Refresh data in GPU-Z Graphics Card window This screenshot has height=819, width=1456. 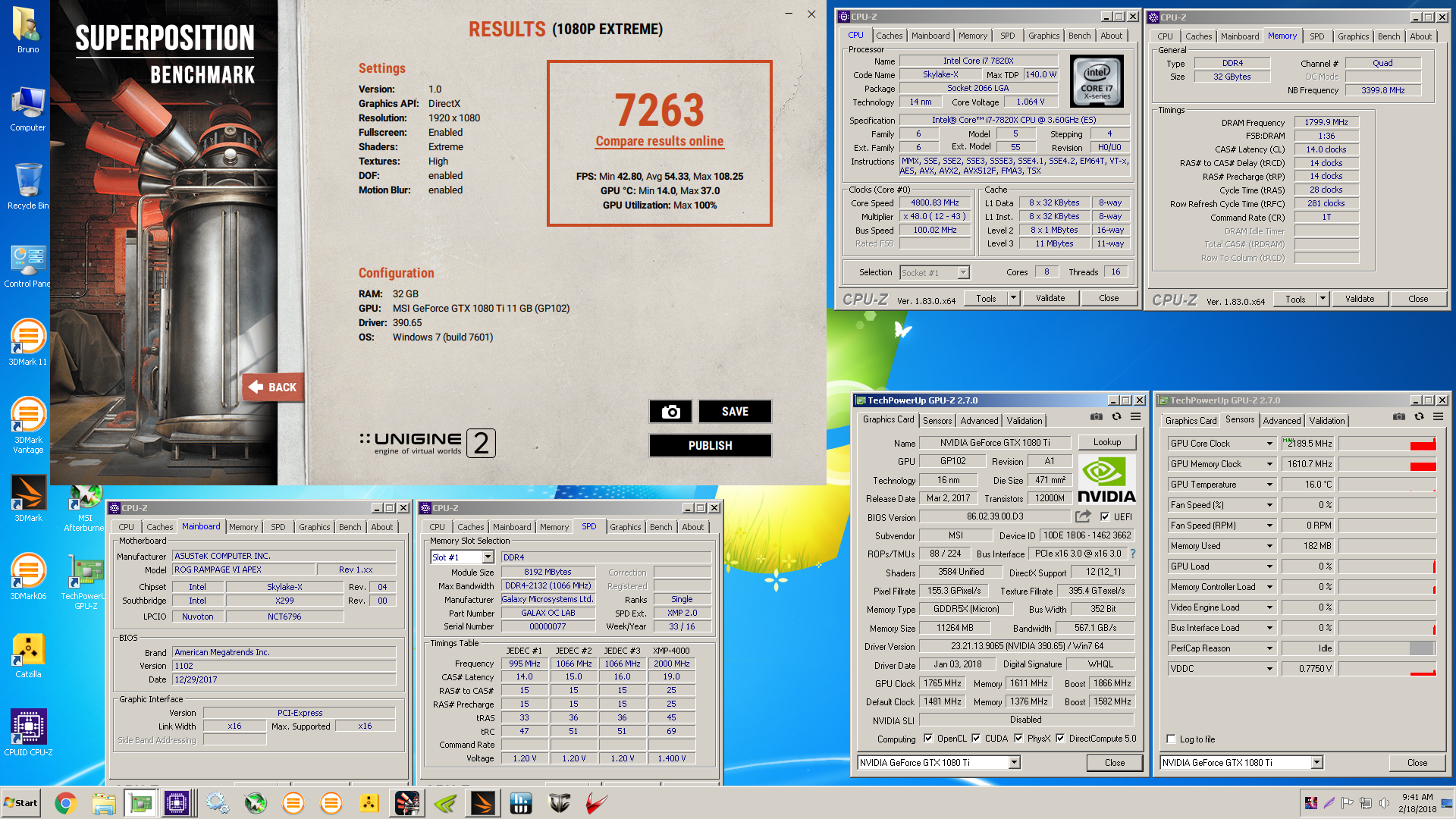1116,416
